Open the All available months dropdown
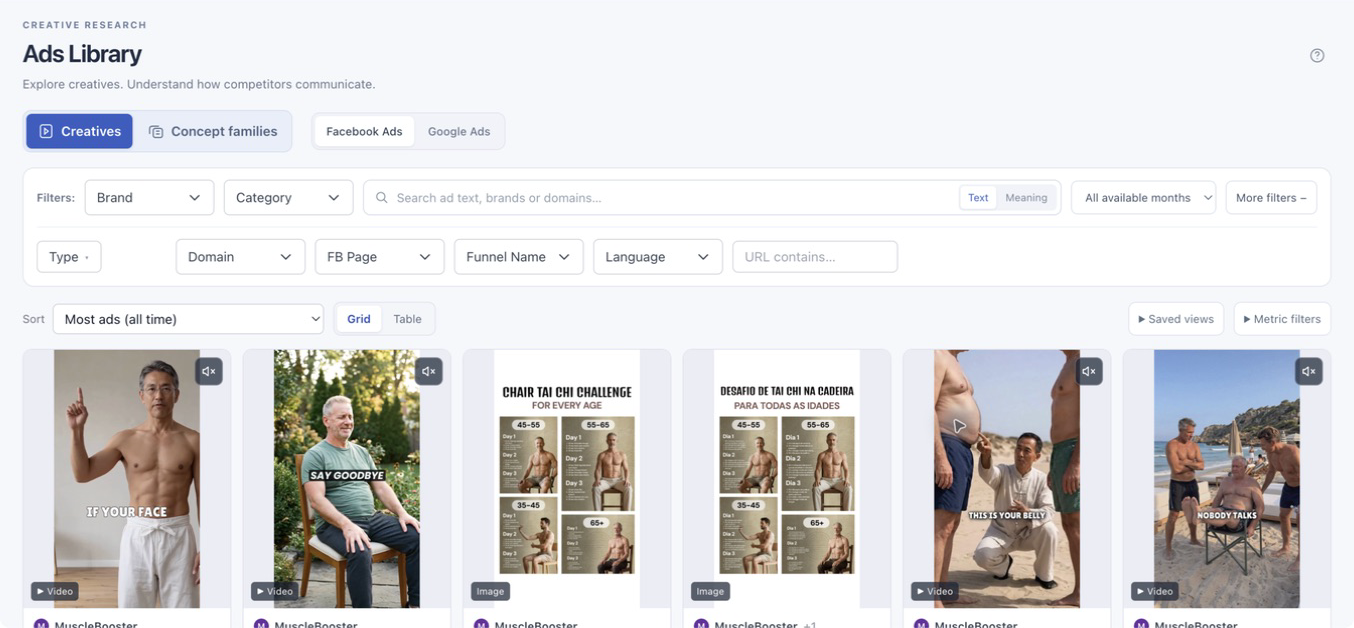 1143,198
